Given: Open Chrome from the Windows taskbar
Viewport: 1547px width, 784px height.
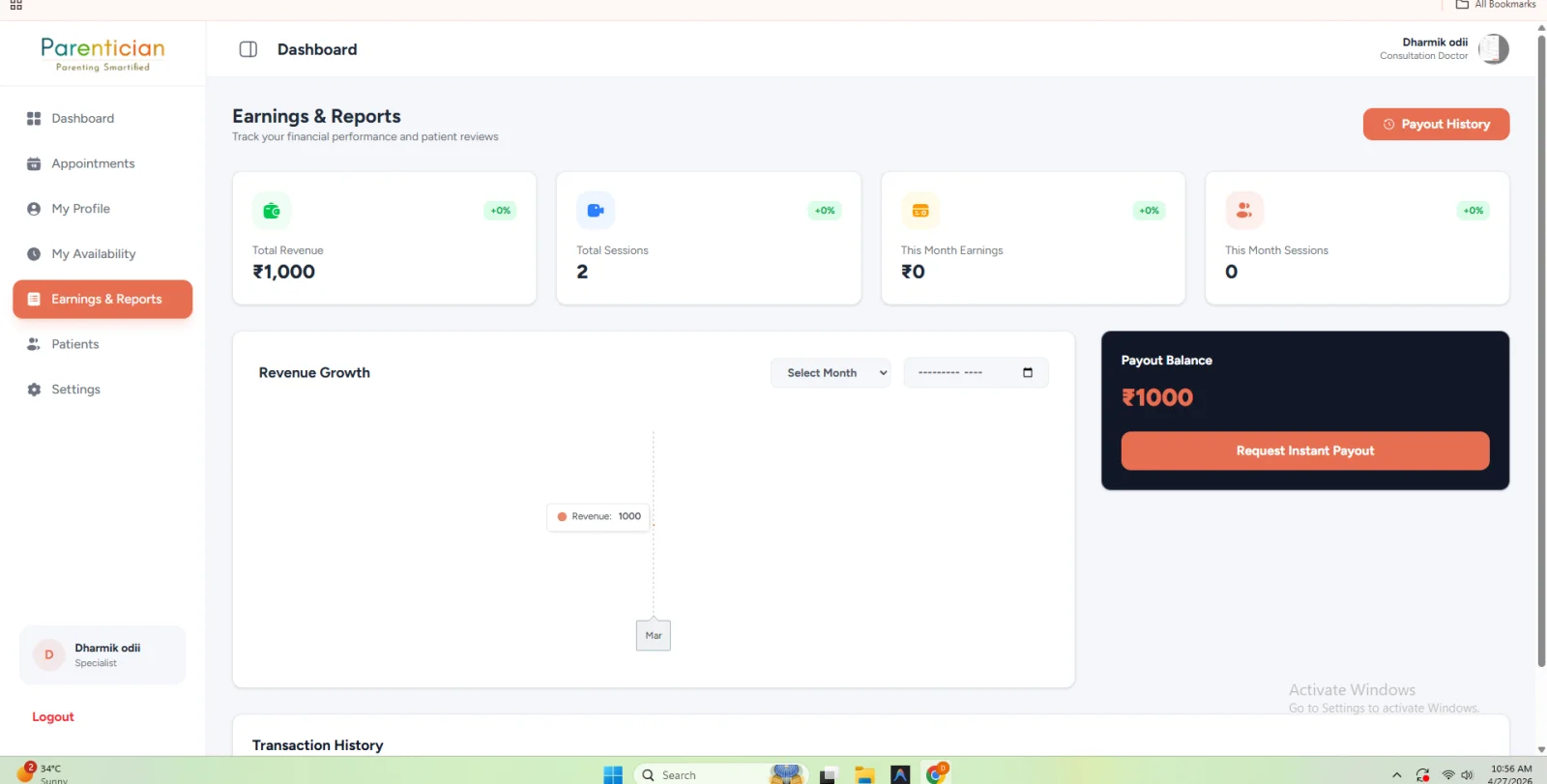Looking at the screenshot, I should (936, 773).
